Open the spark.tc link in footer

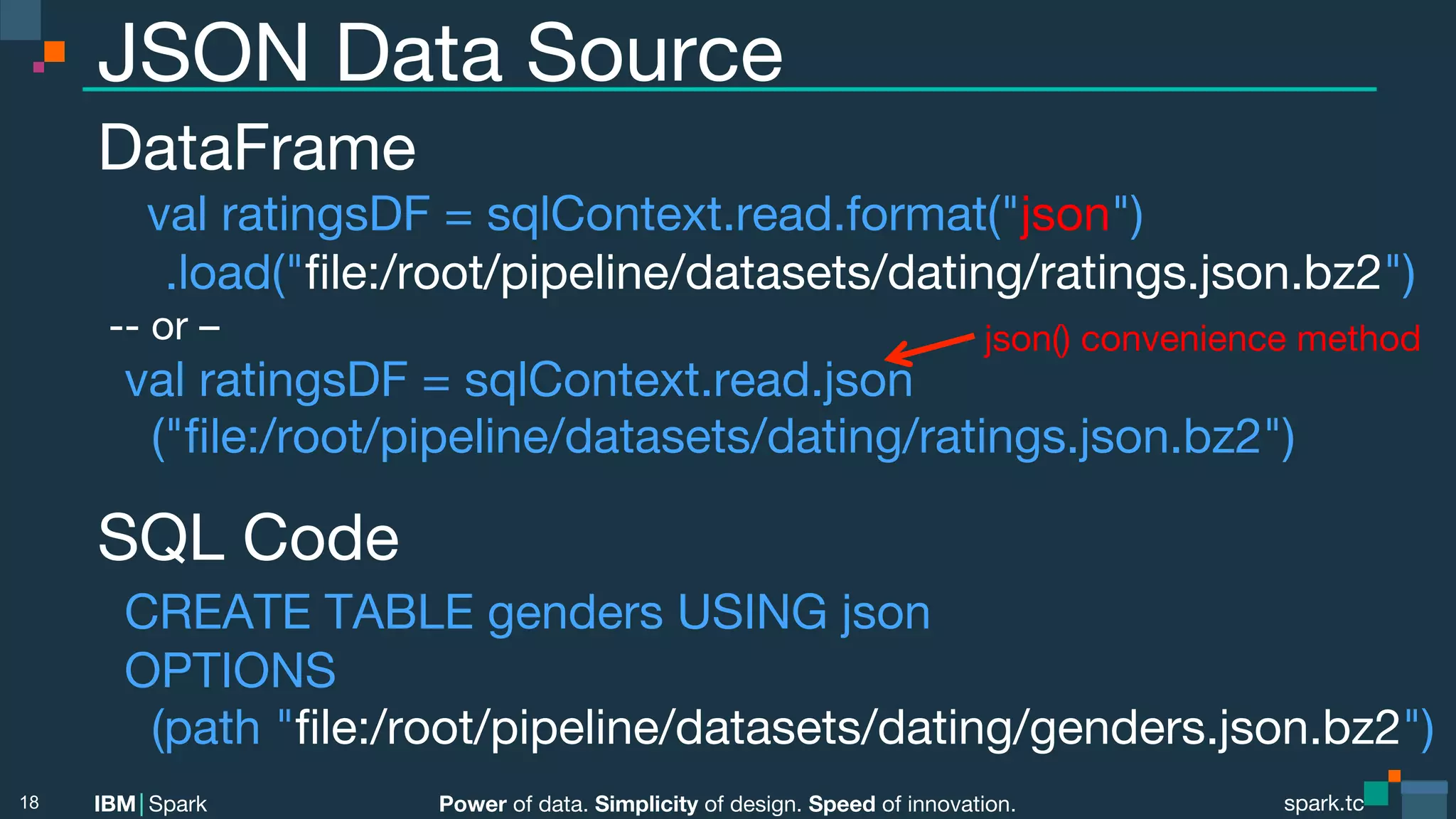(1323, 803)
